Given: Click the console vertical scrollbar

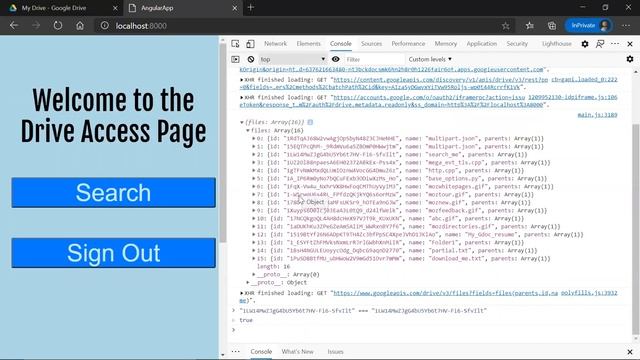Looking at the screenshot, I should [635, 229].
